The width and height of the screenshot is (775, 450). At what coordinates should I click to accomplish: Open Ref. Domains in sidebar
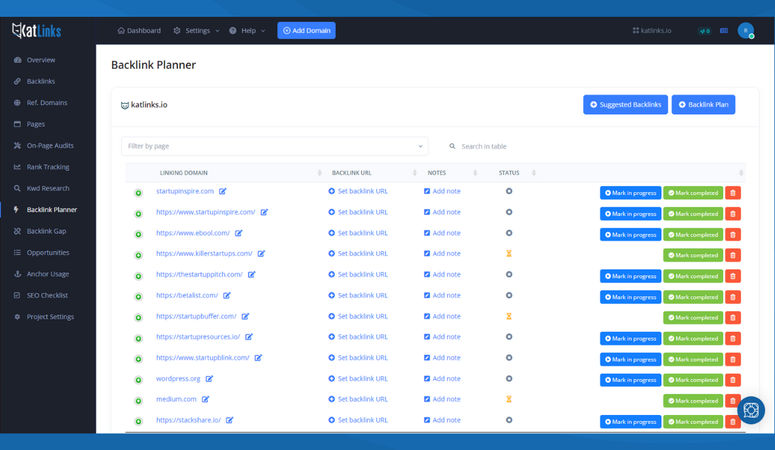(47, 103)
